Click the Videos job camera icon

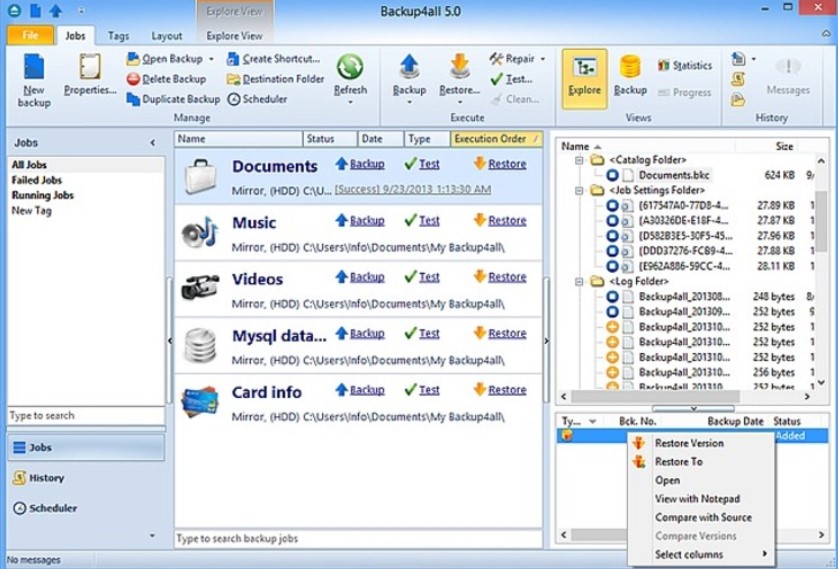coord(200,287)
